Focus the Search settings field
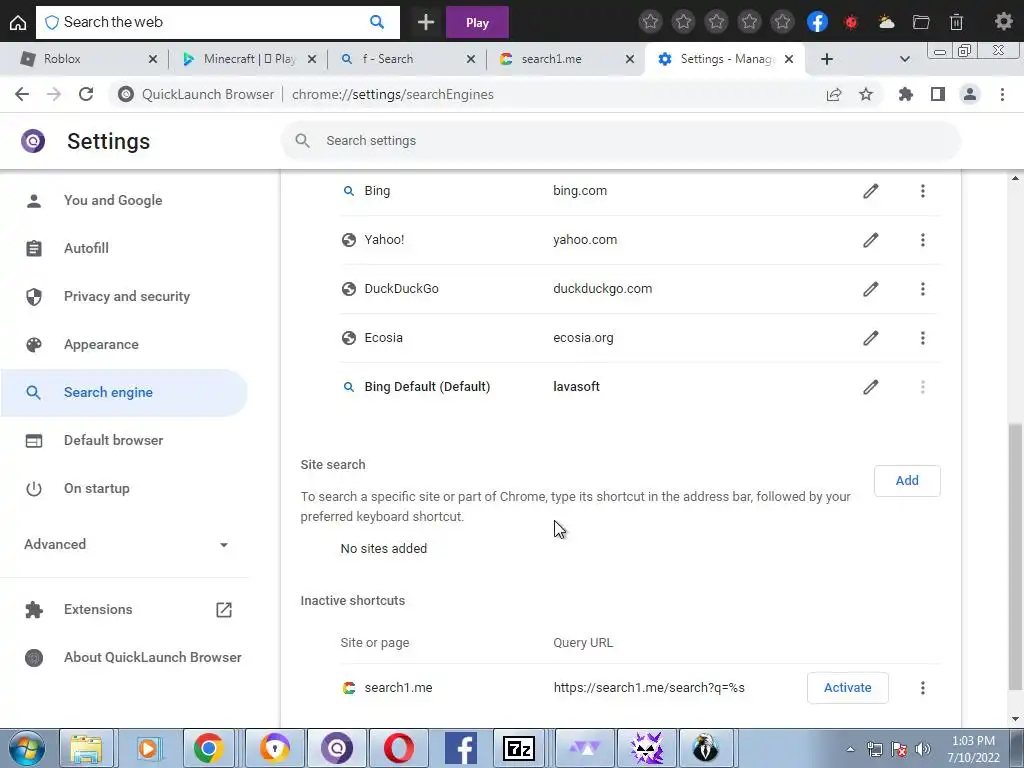Screen dimensions: 1024x768 (620, 140)
